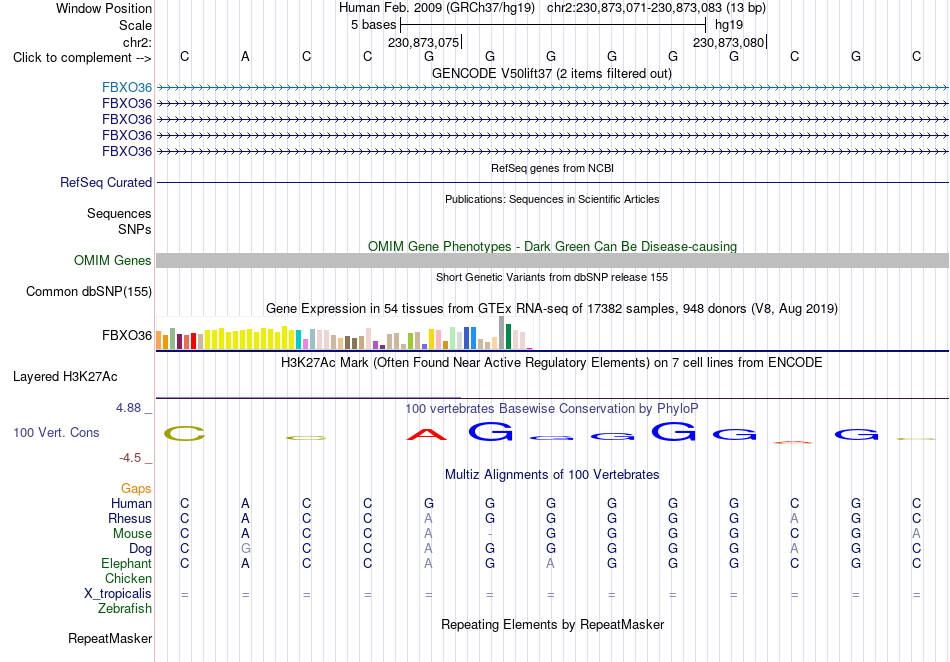Click the A base in chr2 sequence row
This screenshot has height=662, width=950.
pos(245,56)
